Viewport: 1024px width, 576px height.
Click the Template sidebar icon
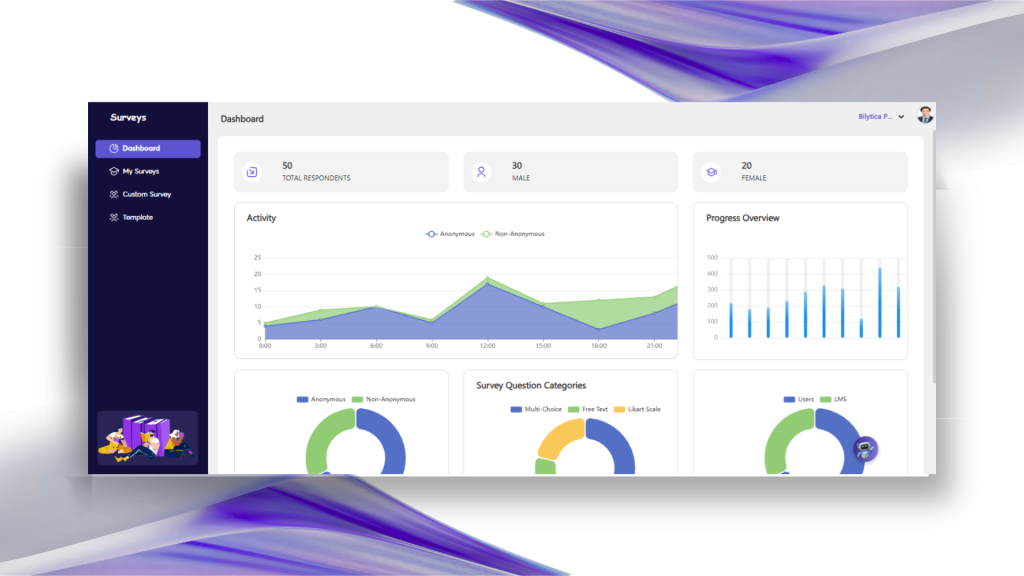pos(114,218)
